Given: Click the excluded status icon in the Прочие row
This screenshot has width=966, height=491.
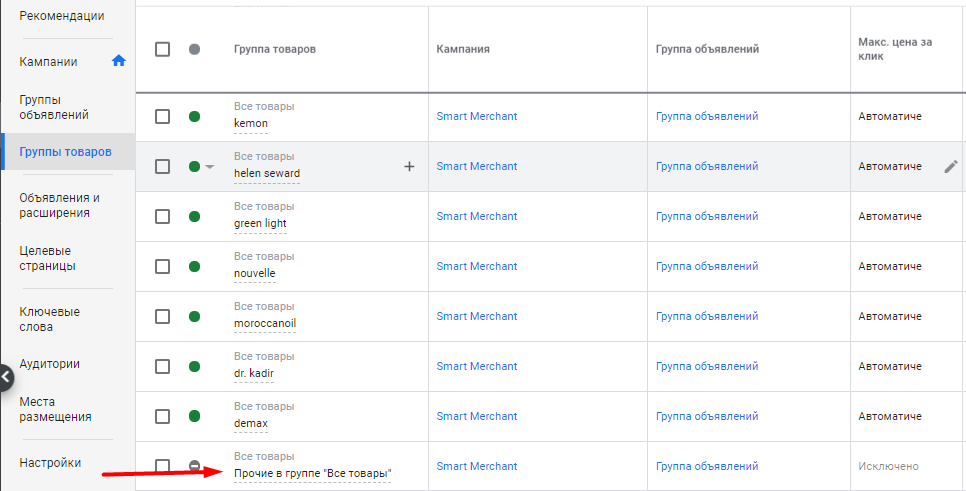Looking at the screenshot, I should (194, 466).
